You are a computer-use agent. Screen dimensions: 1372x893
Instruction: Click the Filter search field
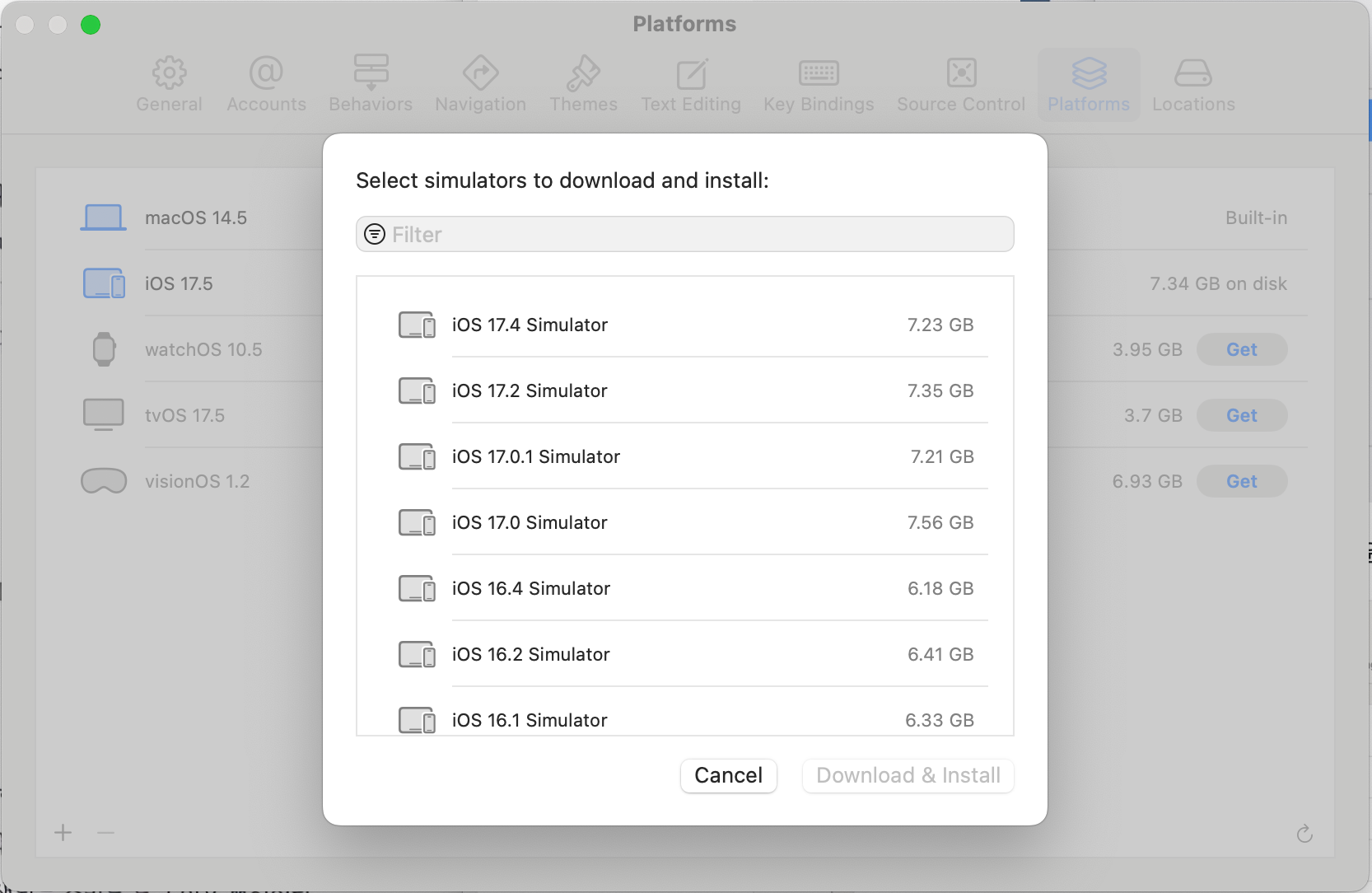click(684, 234)
